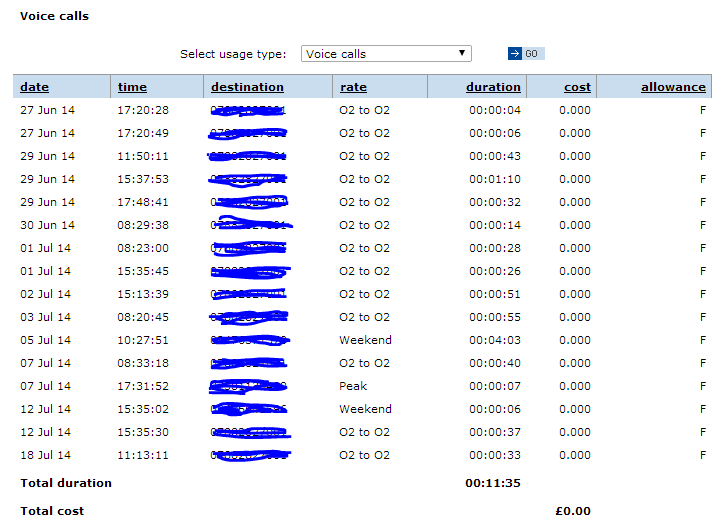Click the Weekend rate on 12 Jul 14

pyautogui.click(x=365, y=409)
